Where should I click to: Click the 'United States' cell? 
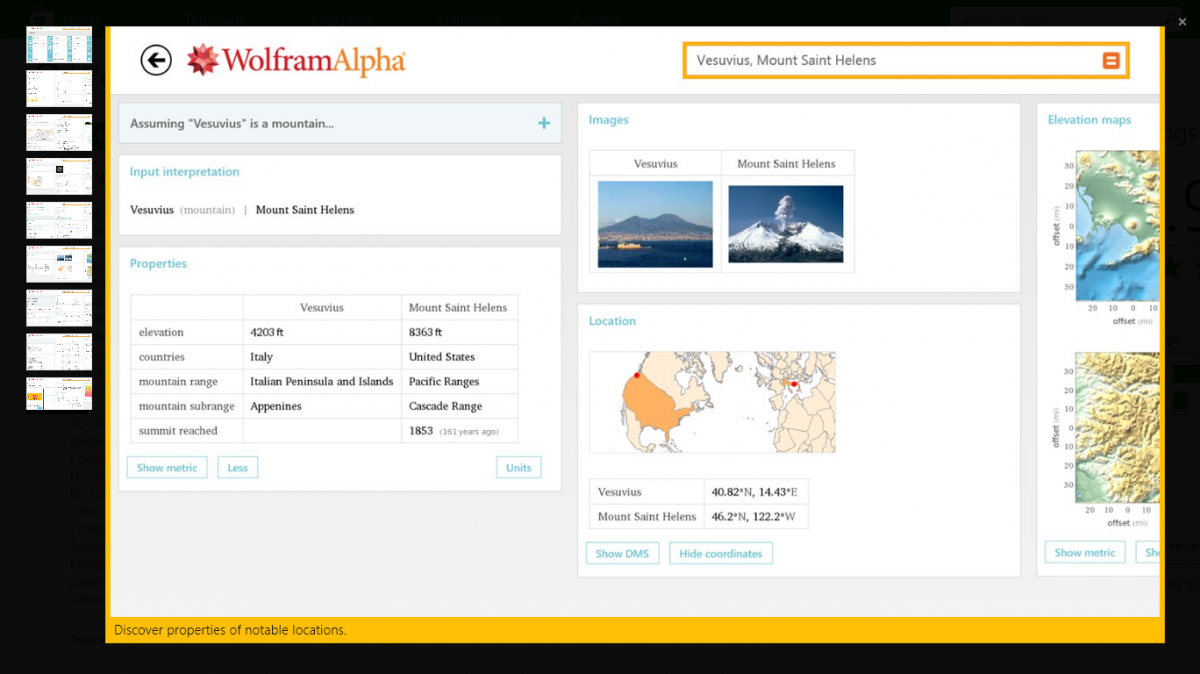click(x=442, y=357)
